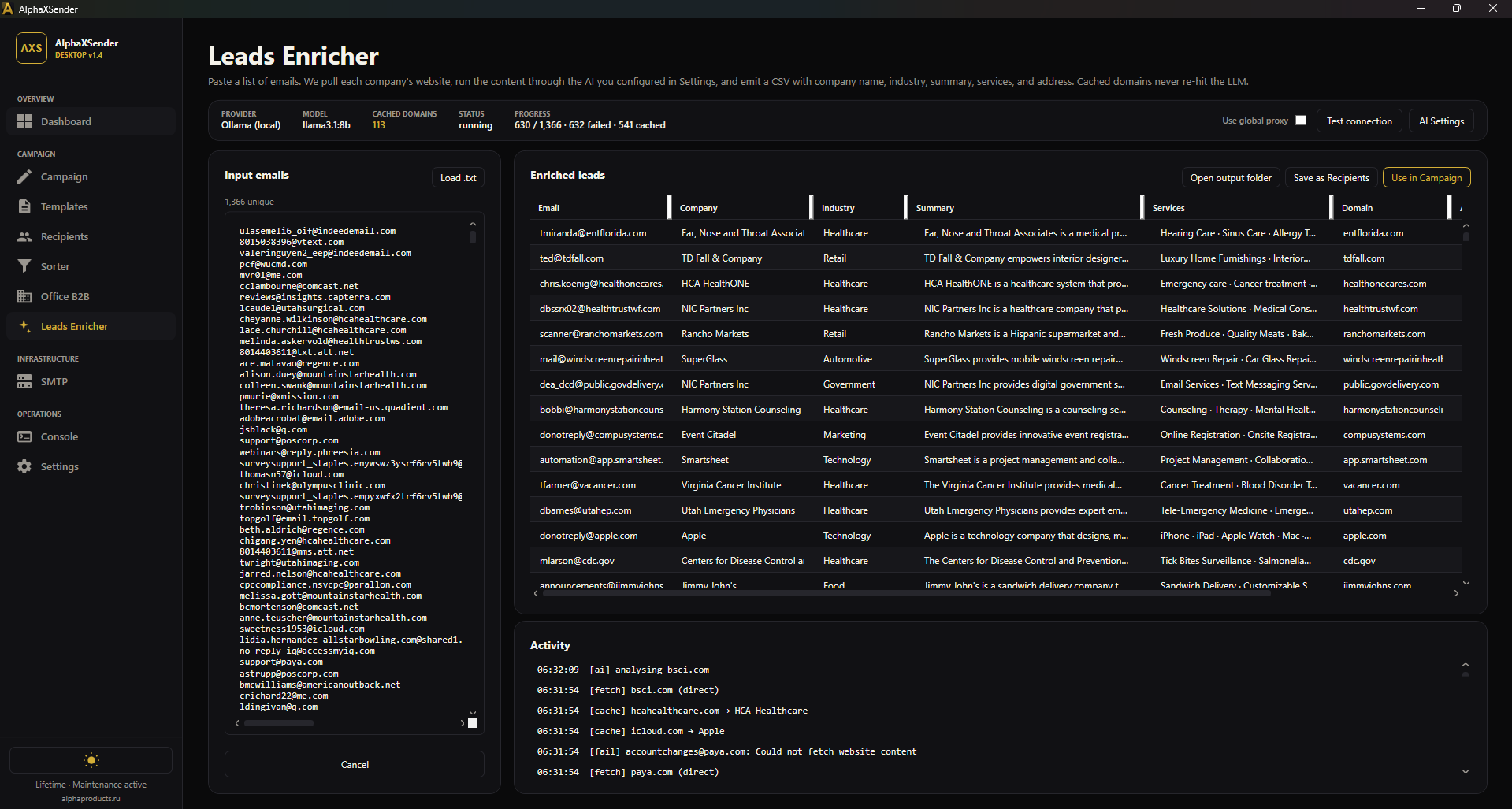Click the Office B2B building icon
Viewport: 1512px width, 809px height.
24,296
